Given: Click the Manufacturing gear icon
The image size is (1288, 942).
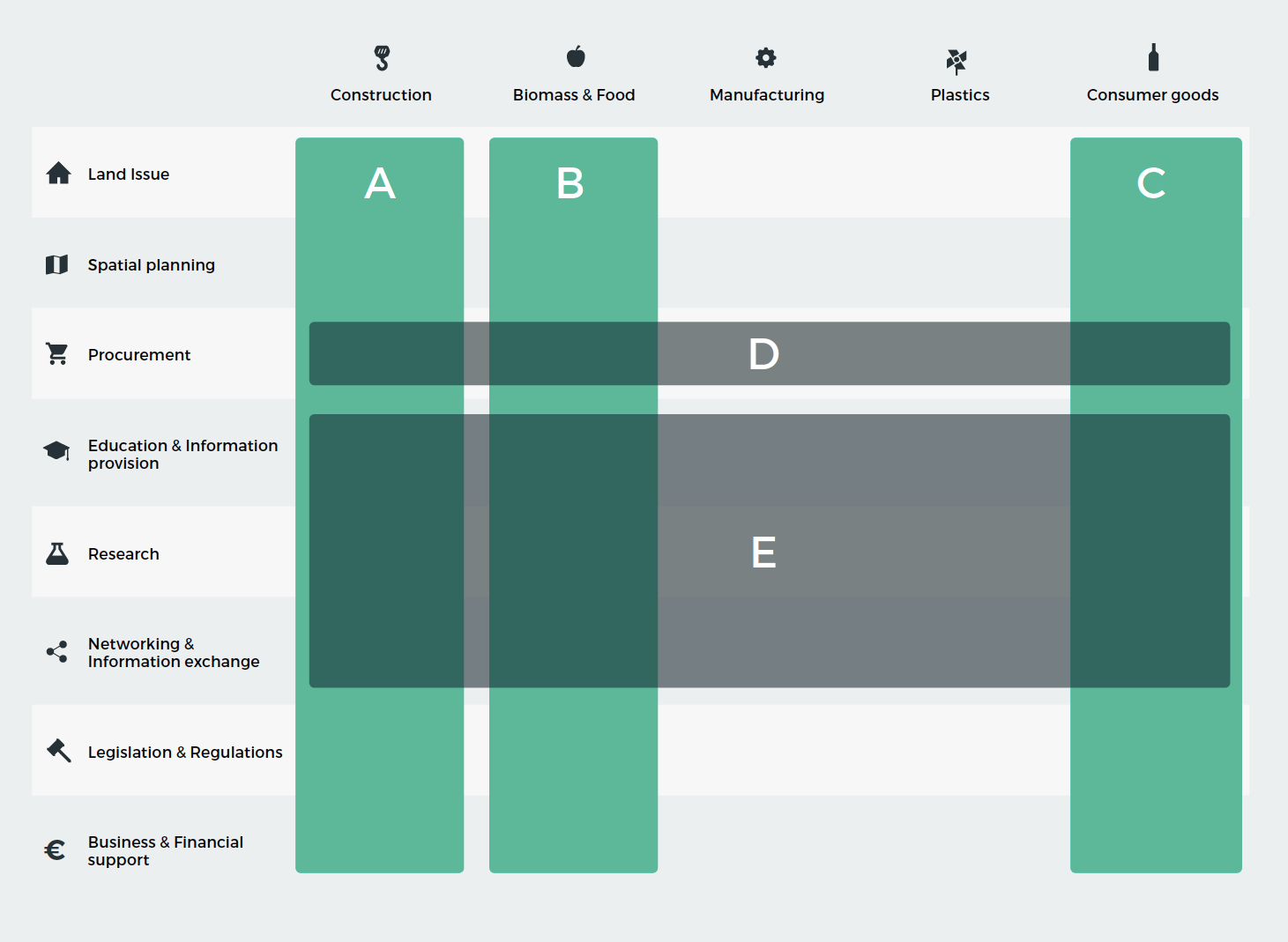Looking at the screenshot, I should pos(766,58).
